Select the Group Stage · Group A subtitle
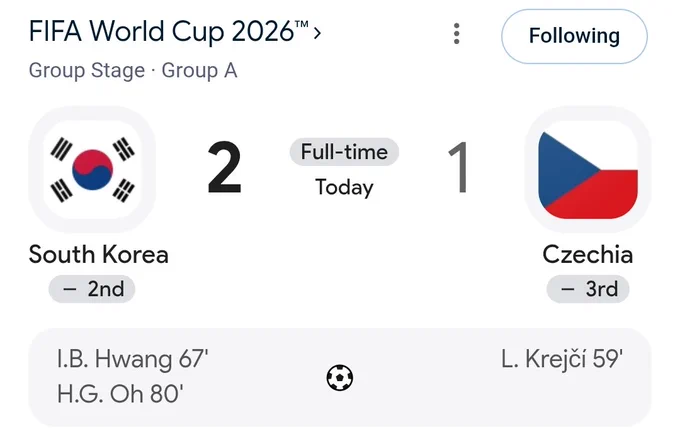680x439 pixels. click(133, 70)
